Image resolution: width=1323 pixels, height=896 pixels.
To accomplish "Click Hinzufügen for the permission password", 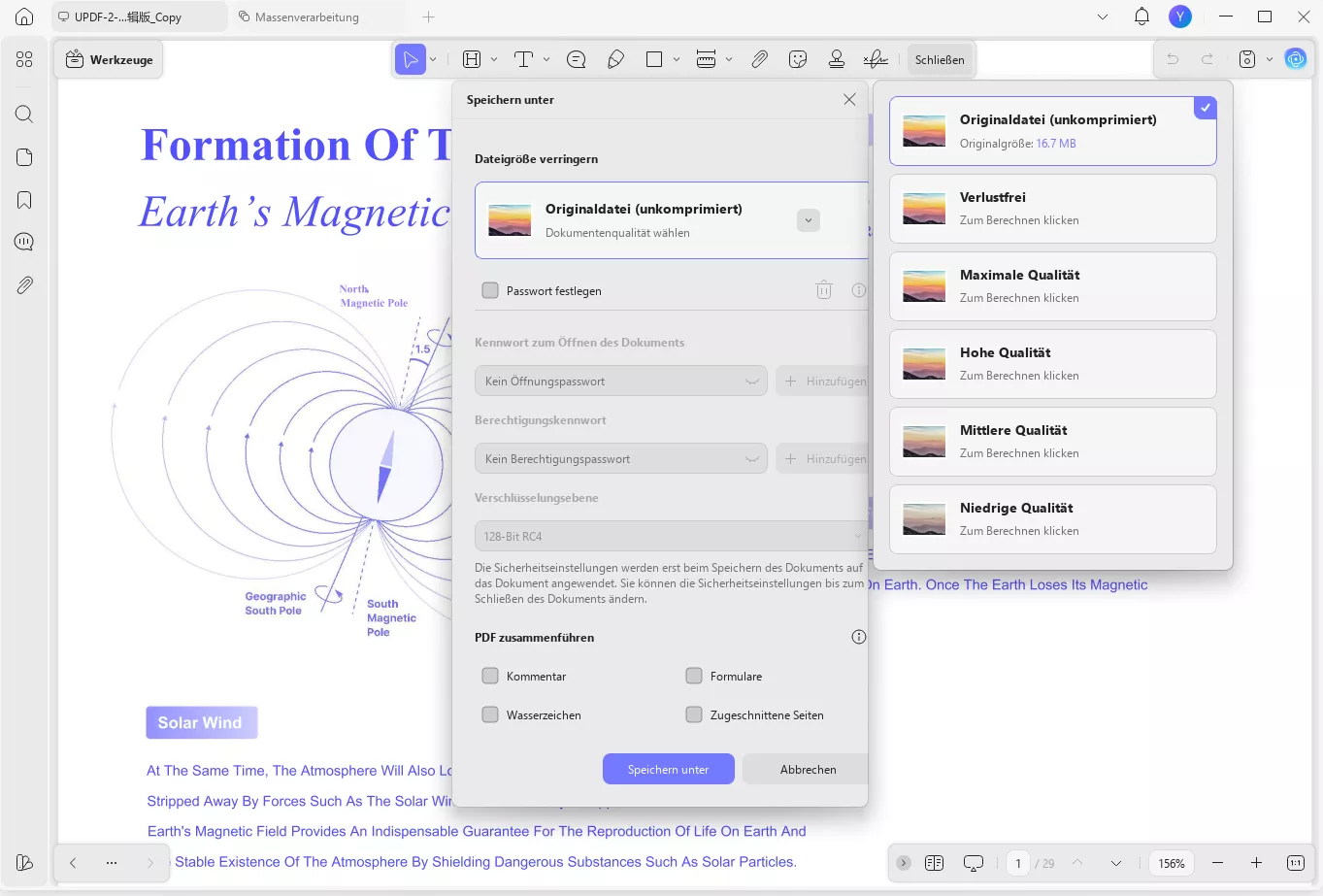I will pyautogui.click(x=822, y=458).
